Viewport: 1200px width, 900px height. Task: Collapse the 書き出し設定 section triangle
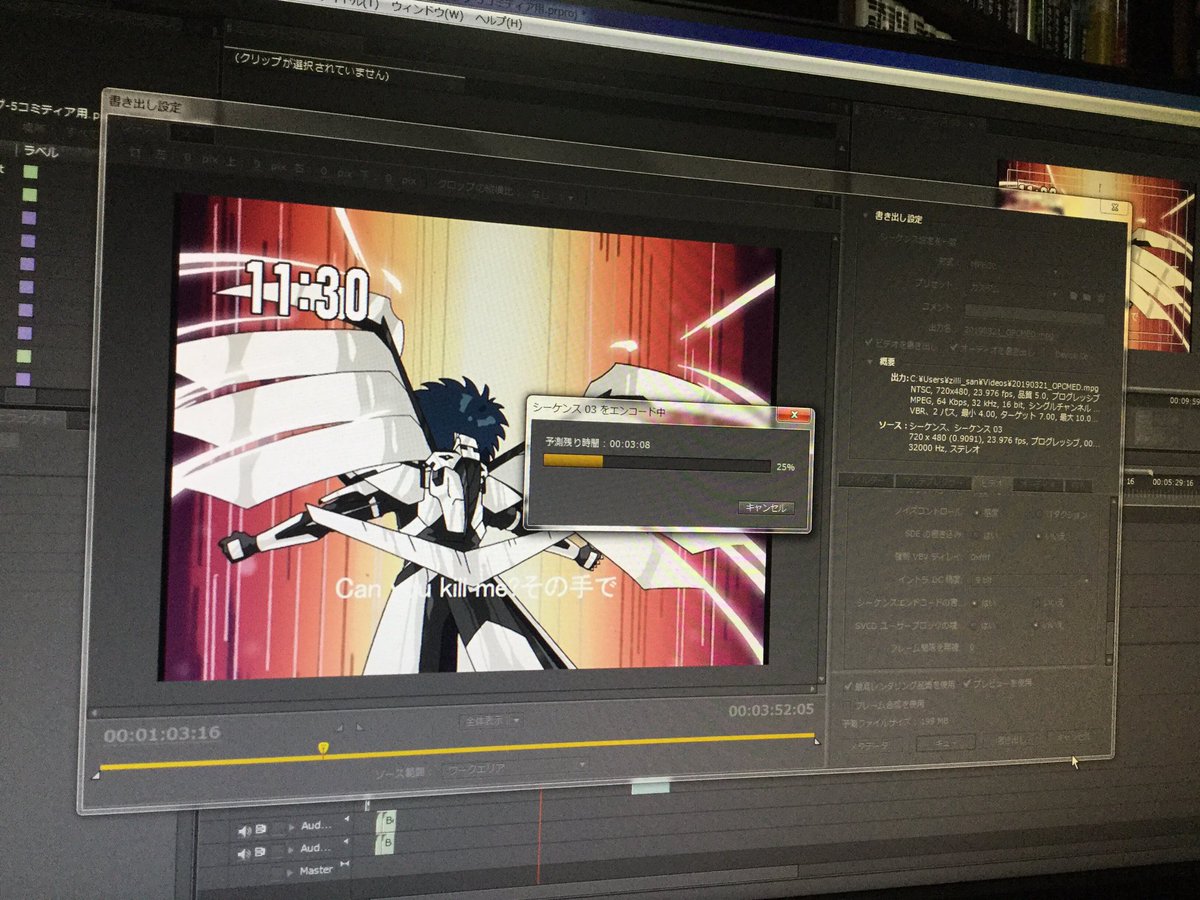(866, 215)
